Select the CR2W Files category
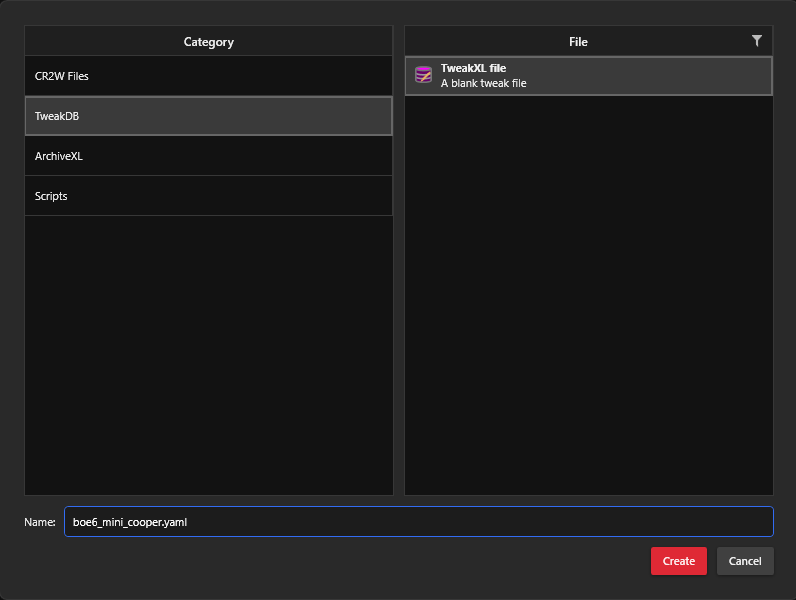The width and height of the screenshot is (796, 600). pos(208,76)
